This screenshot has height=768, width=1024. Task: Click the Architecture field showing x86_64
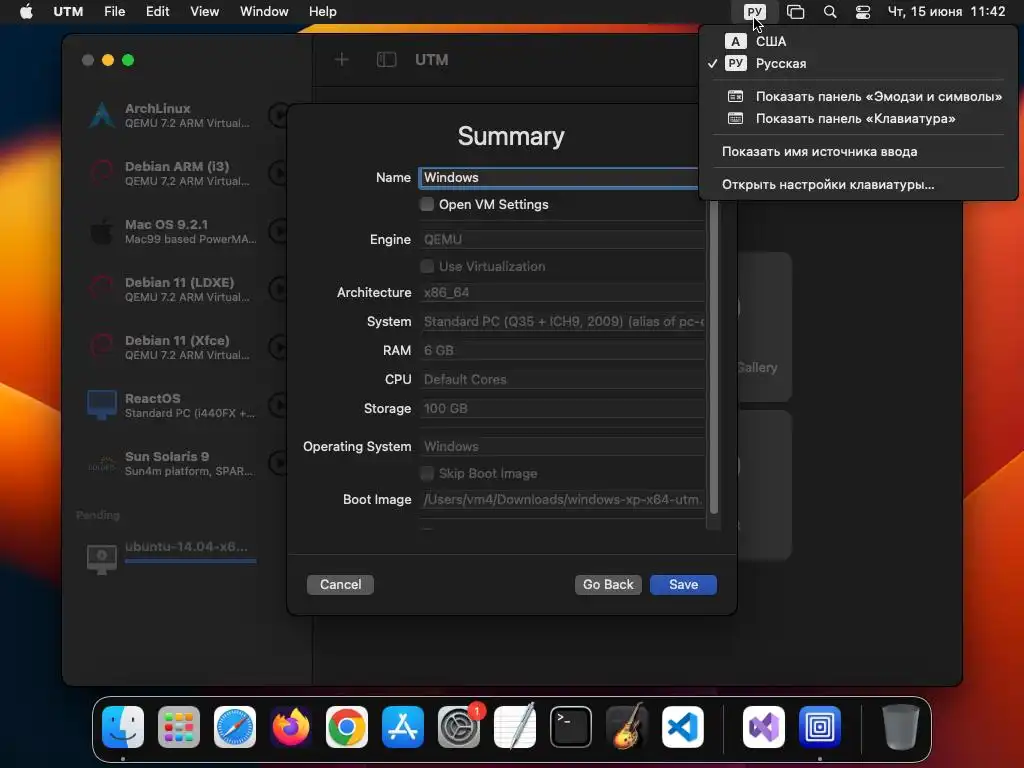[562, 293]
